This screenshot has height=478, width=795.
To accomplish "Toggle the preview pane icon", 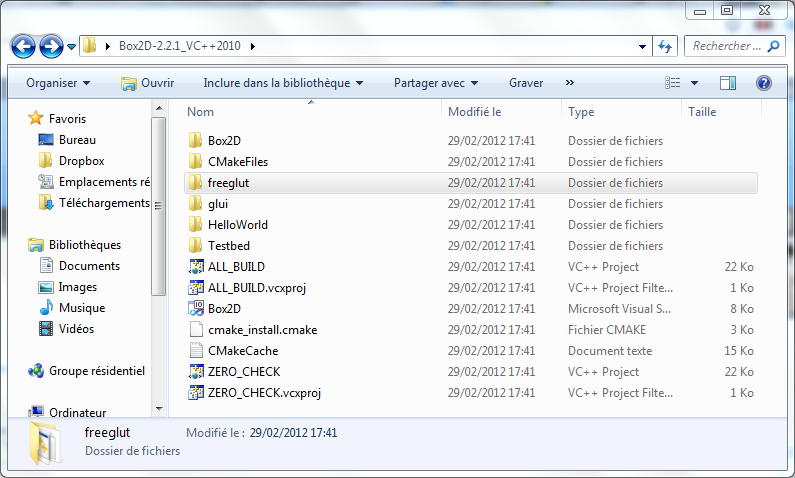I will point(728,83).
